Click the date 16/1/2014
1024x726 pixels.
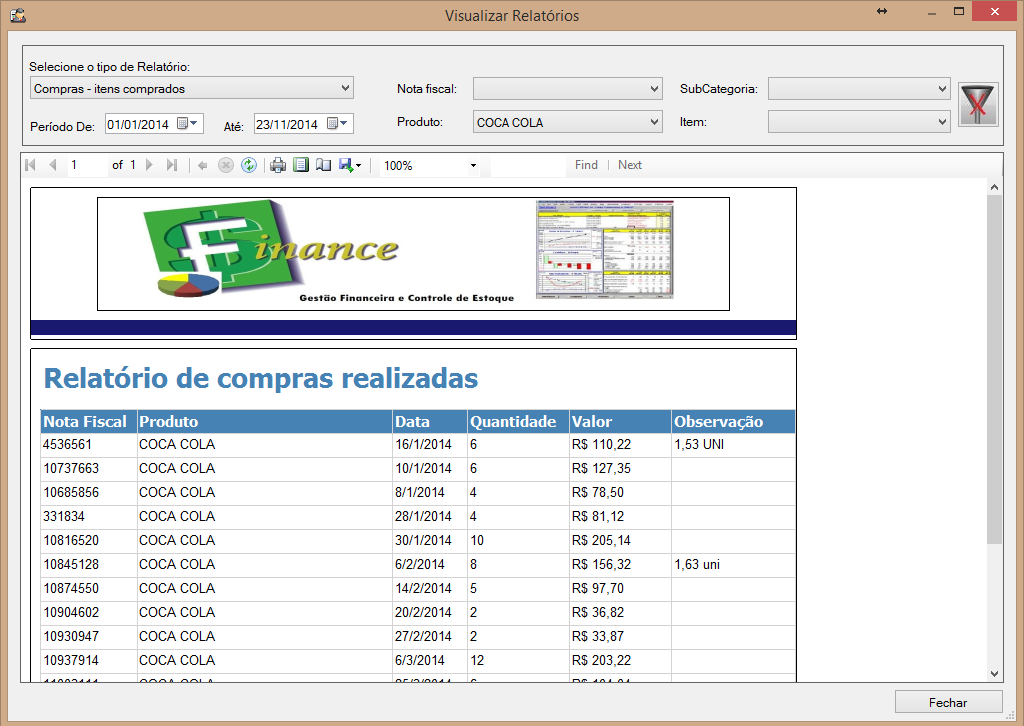click(x=423, y=445)
